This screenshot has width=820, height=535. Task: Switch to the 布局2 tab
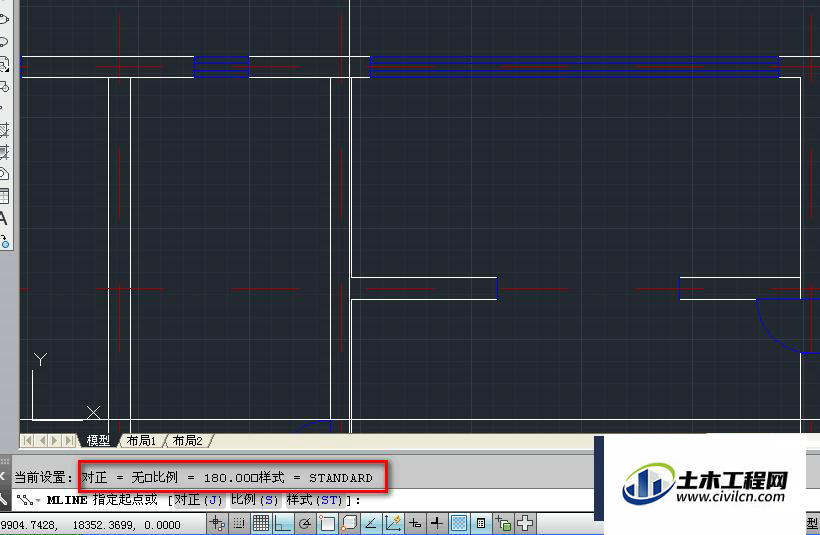[x=187, y=441]
